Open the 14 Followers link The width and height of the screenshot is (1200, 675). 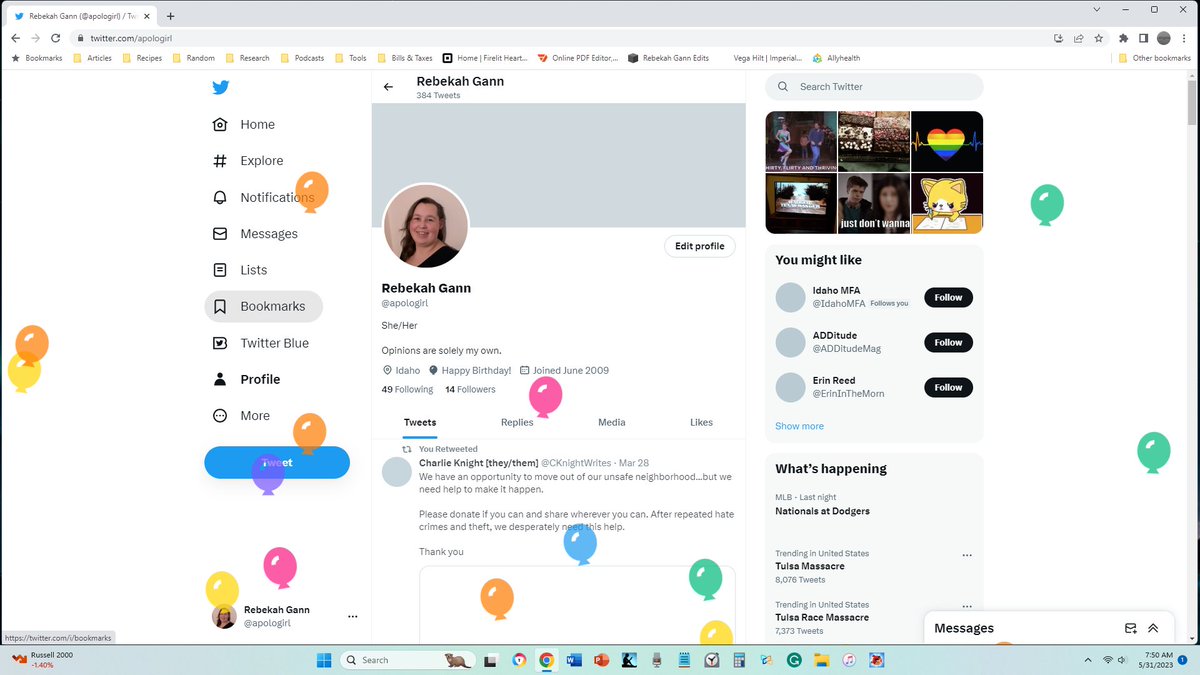(x=470, y=389)
